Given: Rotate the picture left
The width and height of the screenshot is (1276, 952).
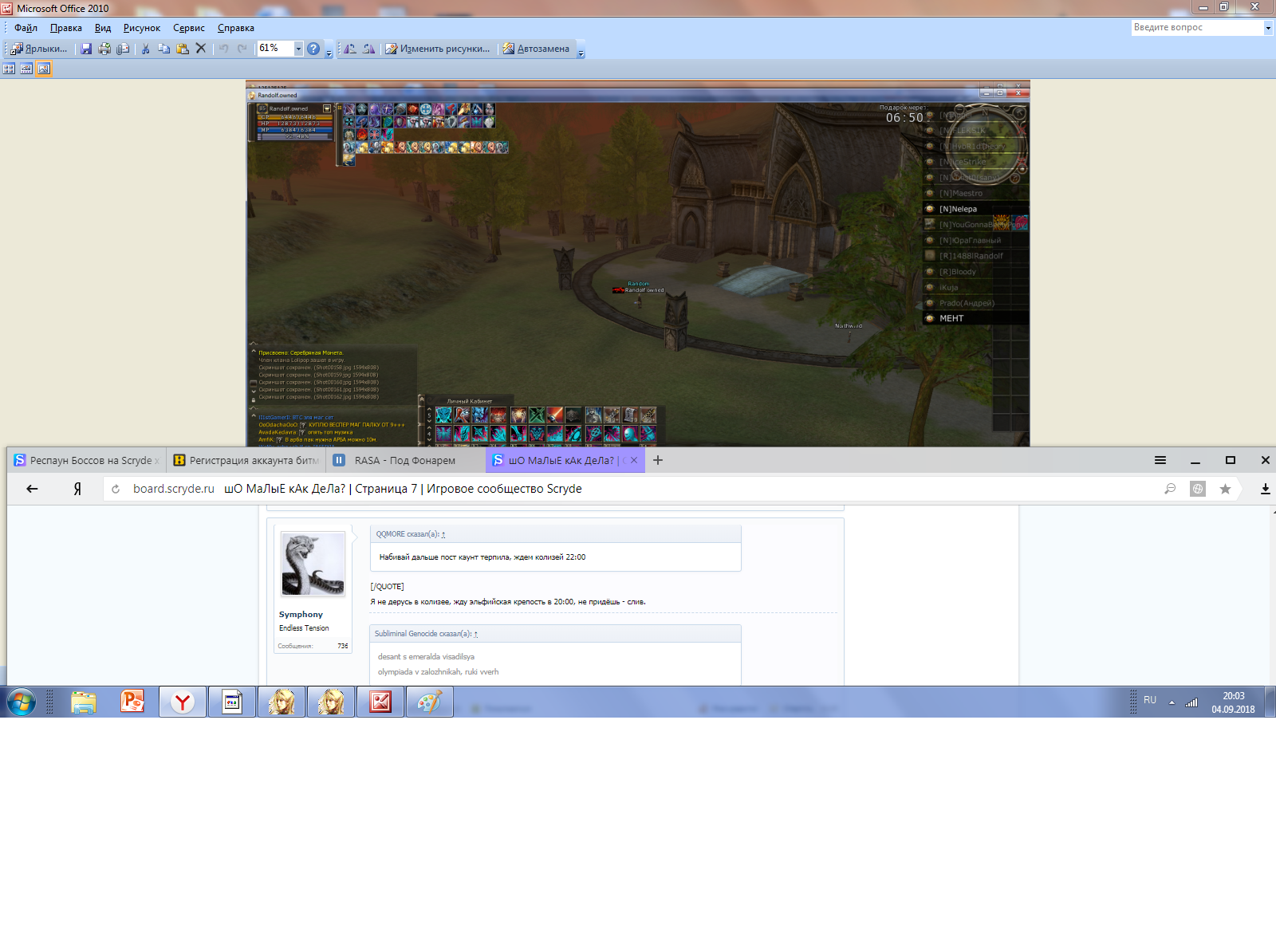Looking at the screenshot, I should pyautogui.click(x=350, y=49).
